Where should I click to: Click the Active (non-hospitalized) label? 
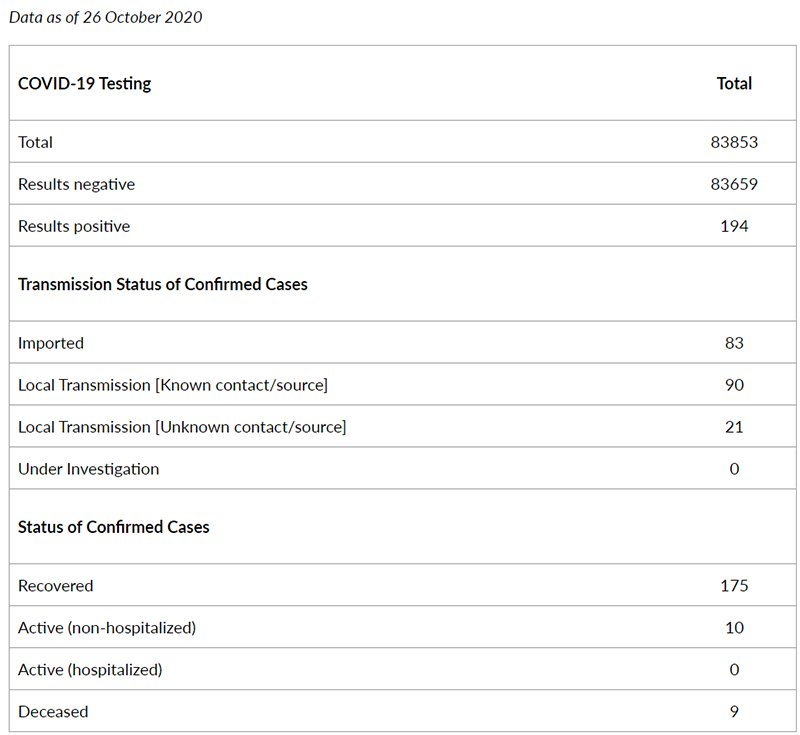[107, 627]
